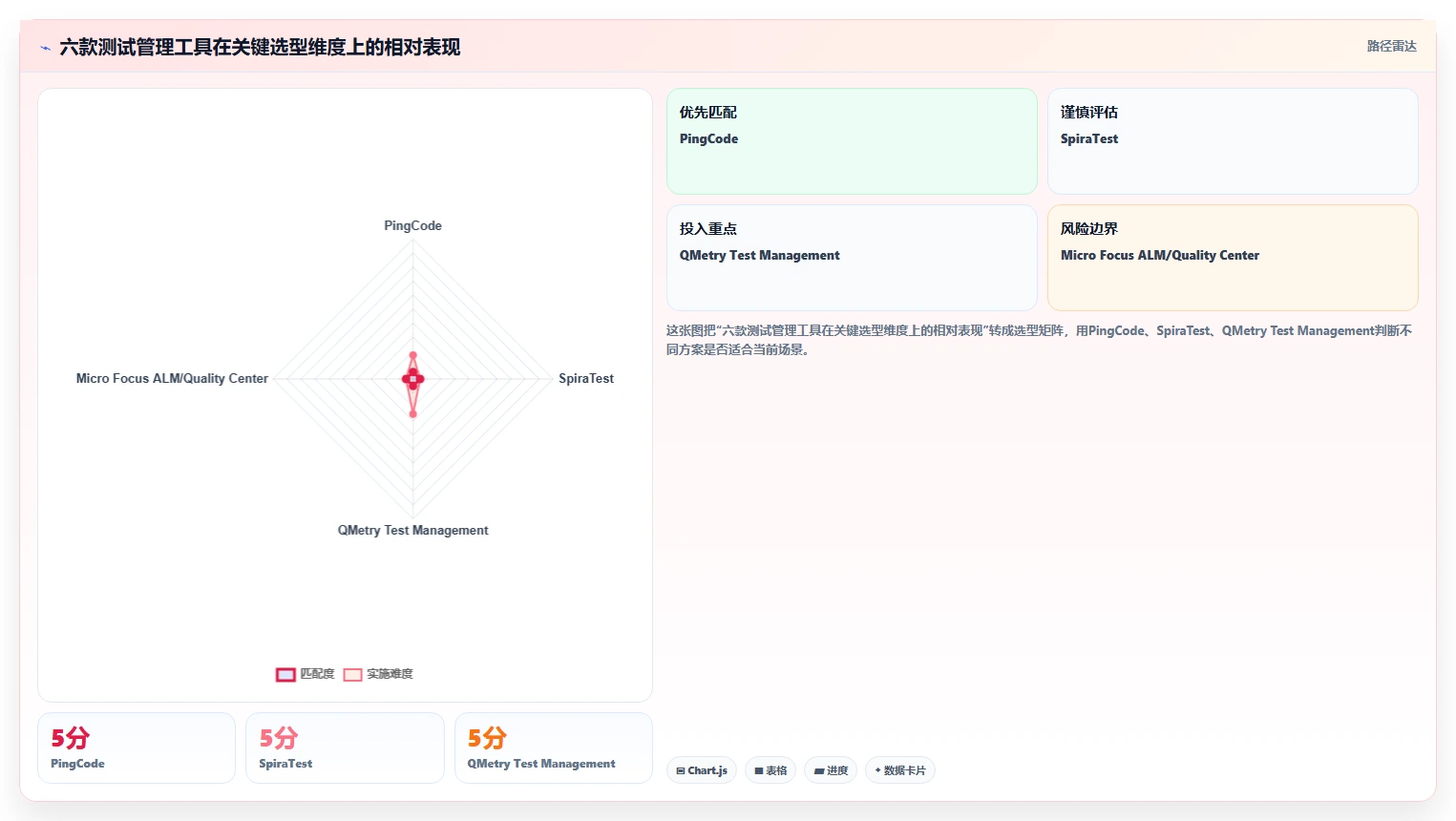1456x821 pixels.
Task: Click the SpiraTest 5分 score card
Action: (345, 748)
